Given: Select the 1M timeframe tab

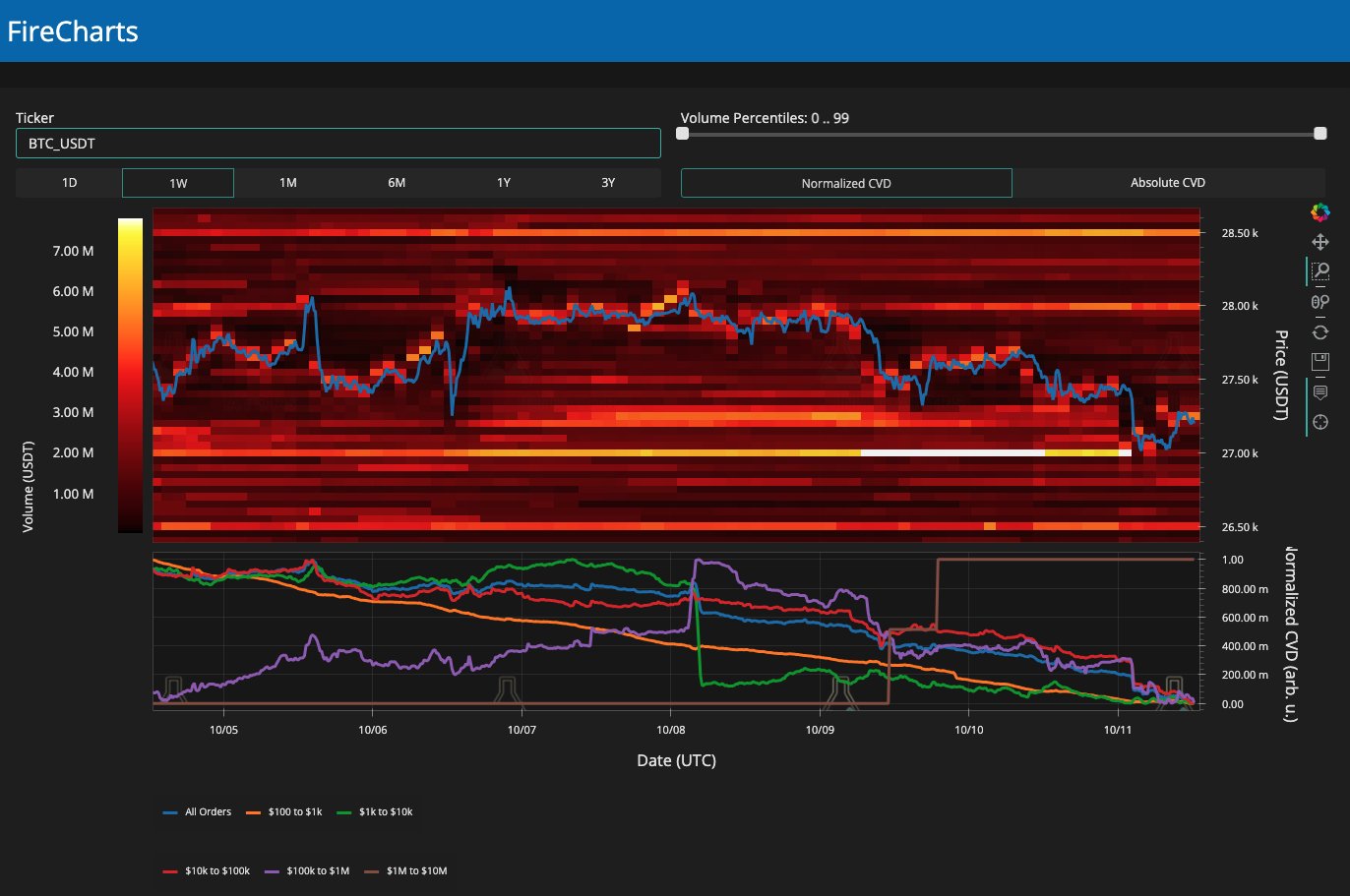Looking at the screenshot, I should click(x=287, y=183).
